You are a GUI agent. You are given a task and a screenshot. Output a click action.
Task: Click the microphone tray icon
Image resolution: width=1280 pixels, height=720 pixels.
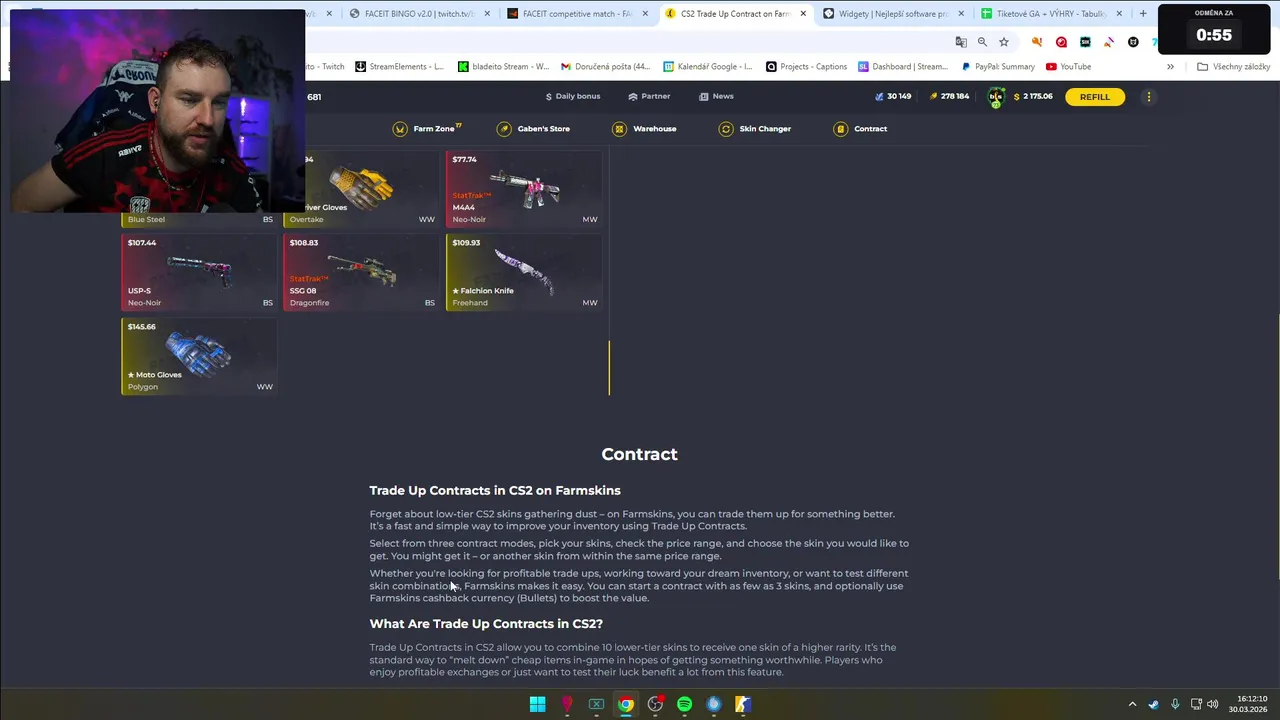[x=1175, y=704]
